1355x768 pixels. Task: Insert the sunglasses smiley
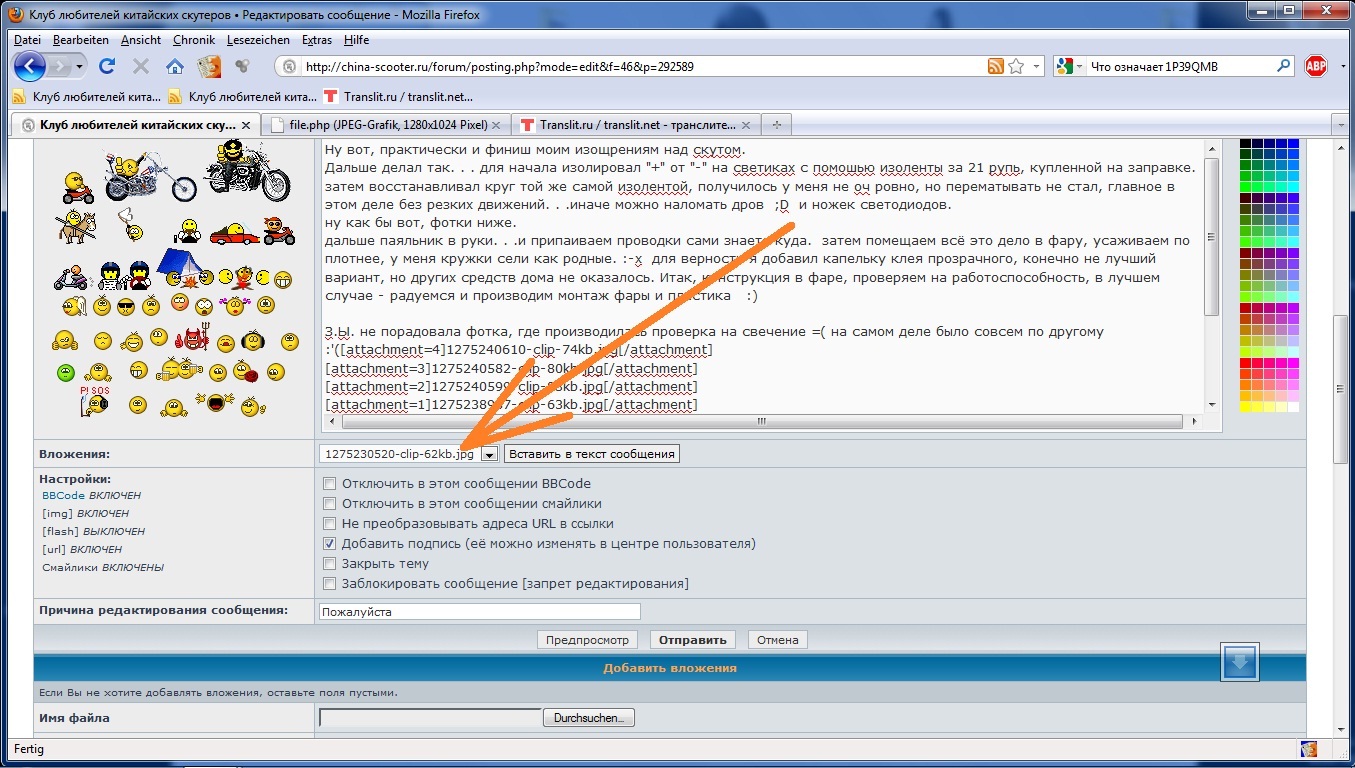click(127, 306)
